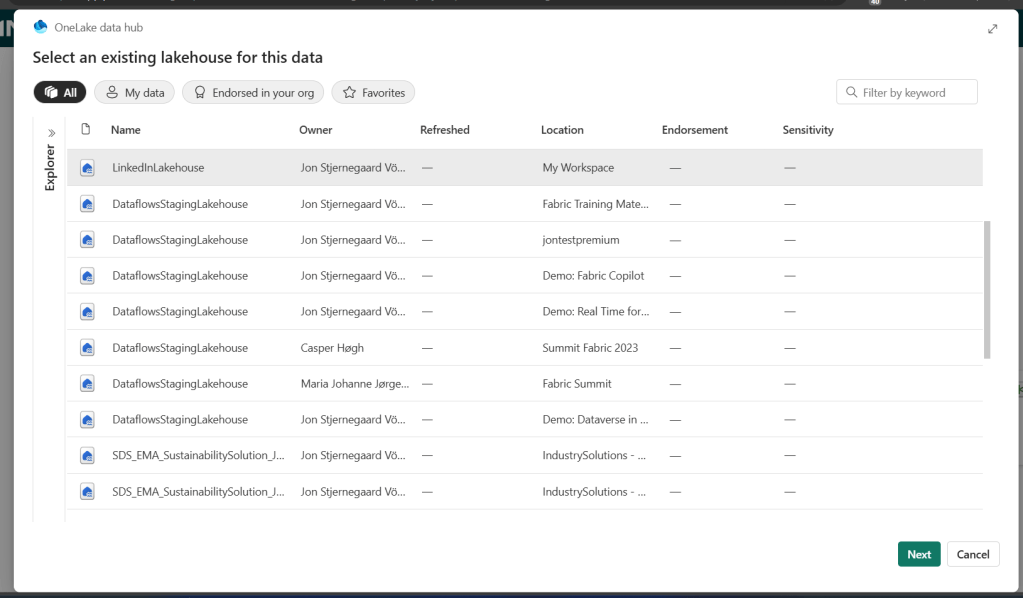Click the lakehouse icon in the Fabric Summit row
1023x598 pixels.
pos(87,384)
